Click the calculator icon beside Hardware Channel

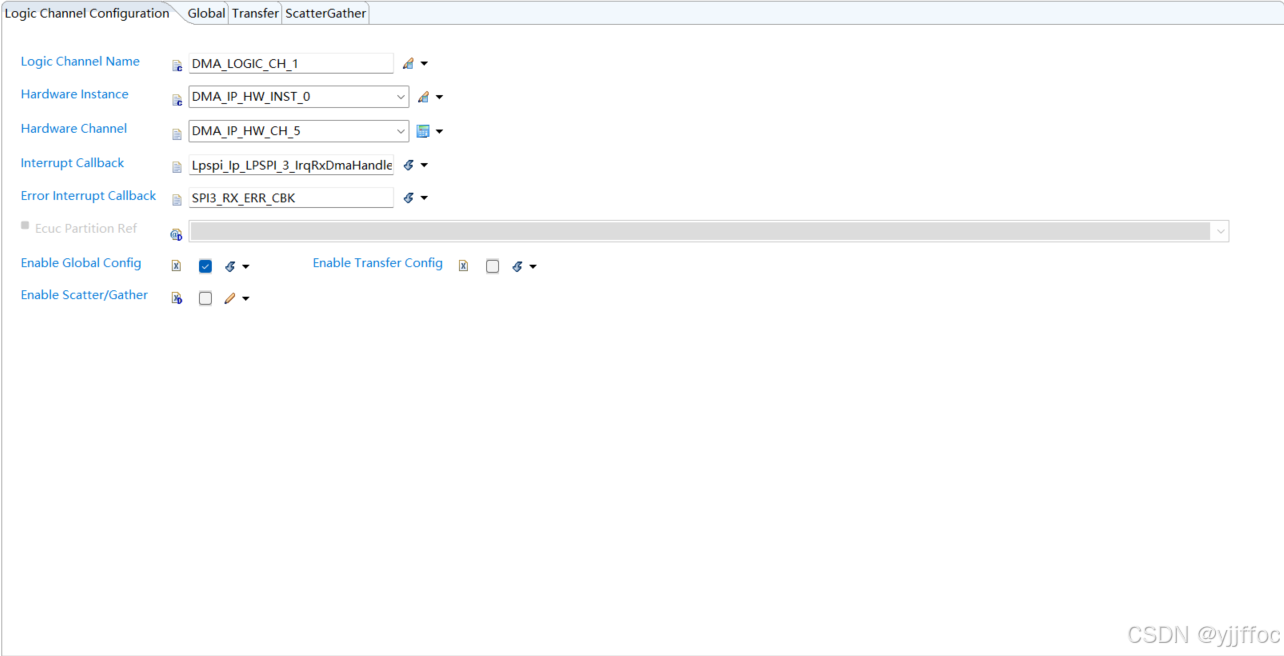[x=423, y=131]
